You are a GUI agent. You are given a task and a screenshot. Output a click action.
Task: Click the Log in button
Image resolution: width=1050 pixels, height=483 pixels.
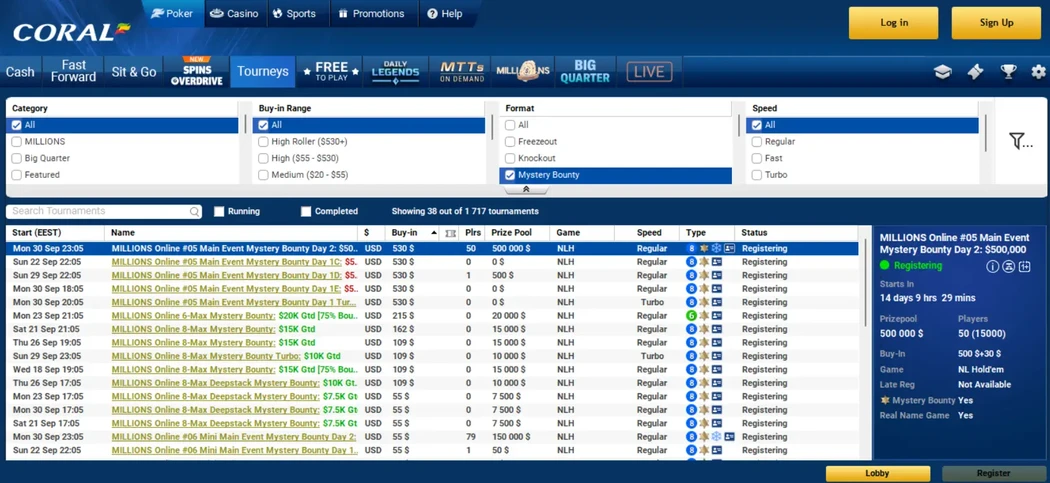pyautogui.click(x=894, y=23)
